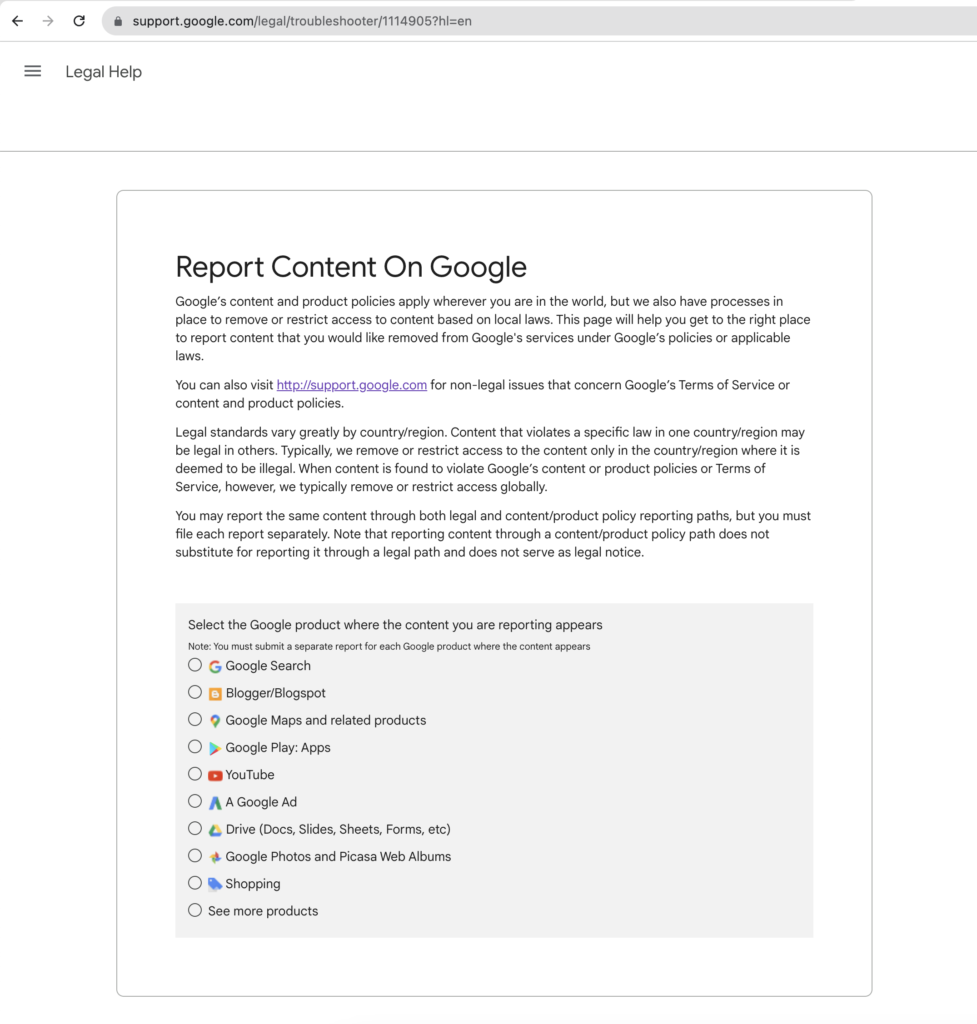The width and height of the screenshot is (977, 1024).
Task: Click the lock icon in the address bar
Action: (x=118, y=21)
